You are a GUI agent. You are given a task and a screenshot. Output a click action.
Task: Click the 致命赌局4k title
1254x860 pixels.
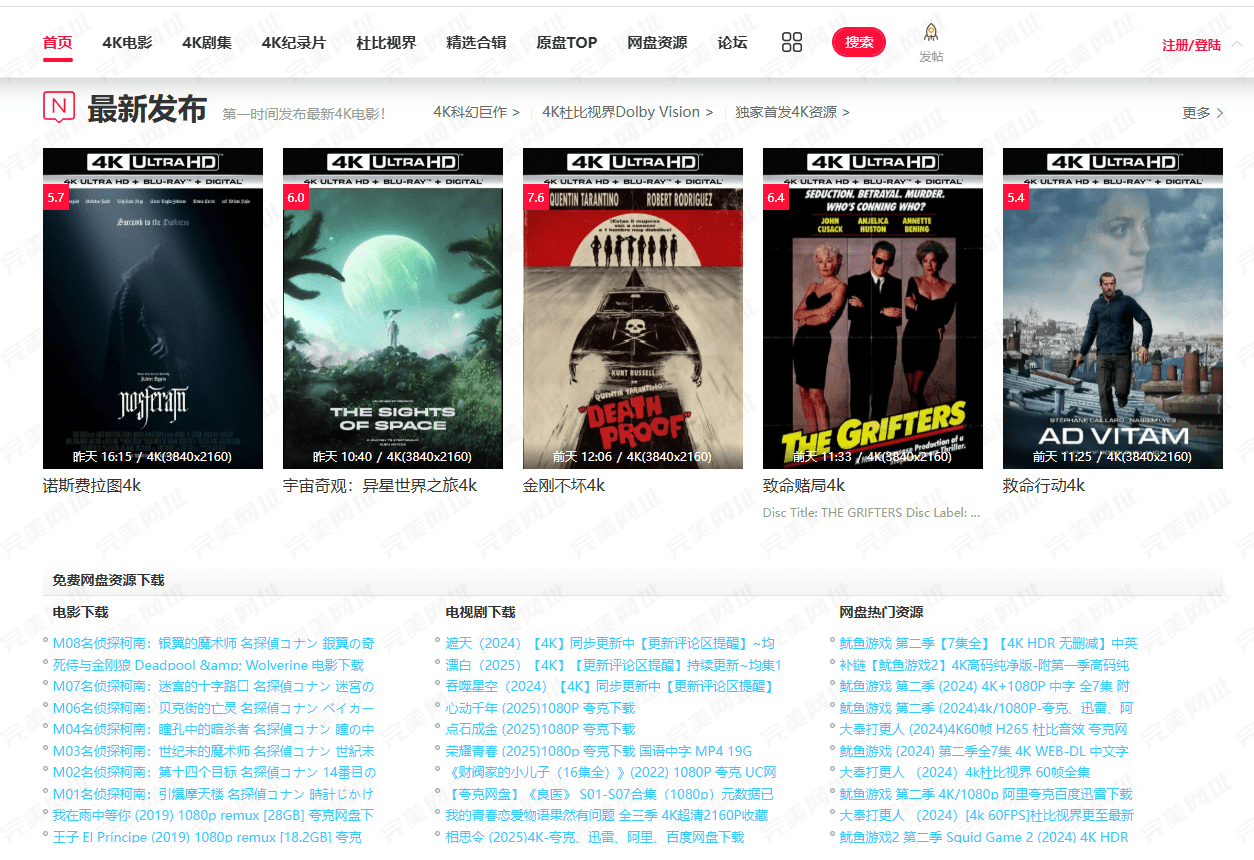(804, 486)
